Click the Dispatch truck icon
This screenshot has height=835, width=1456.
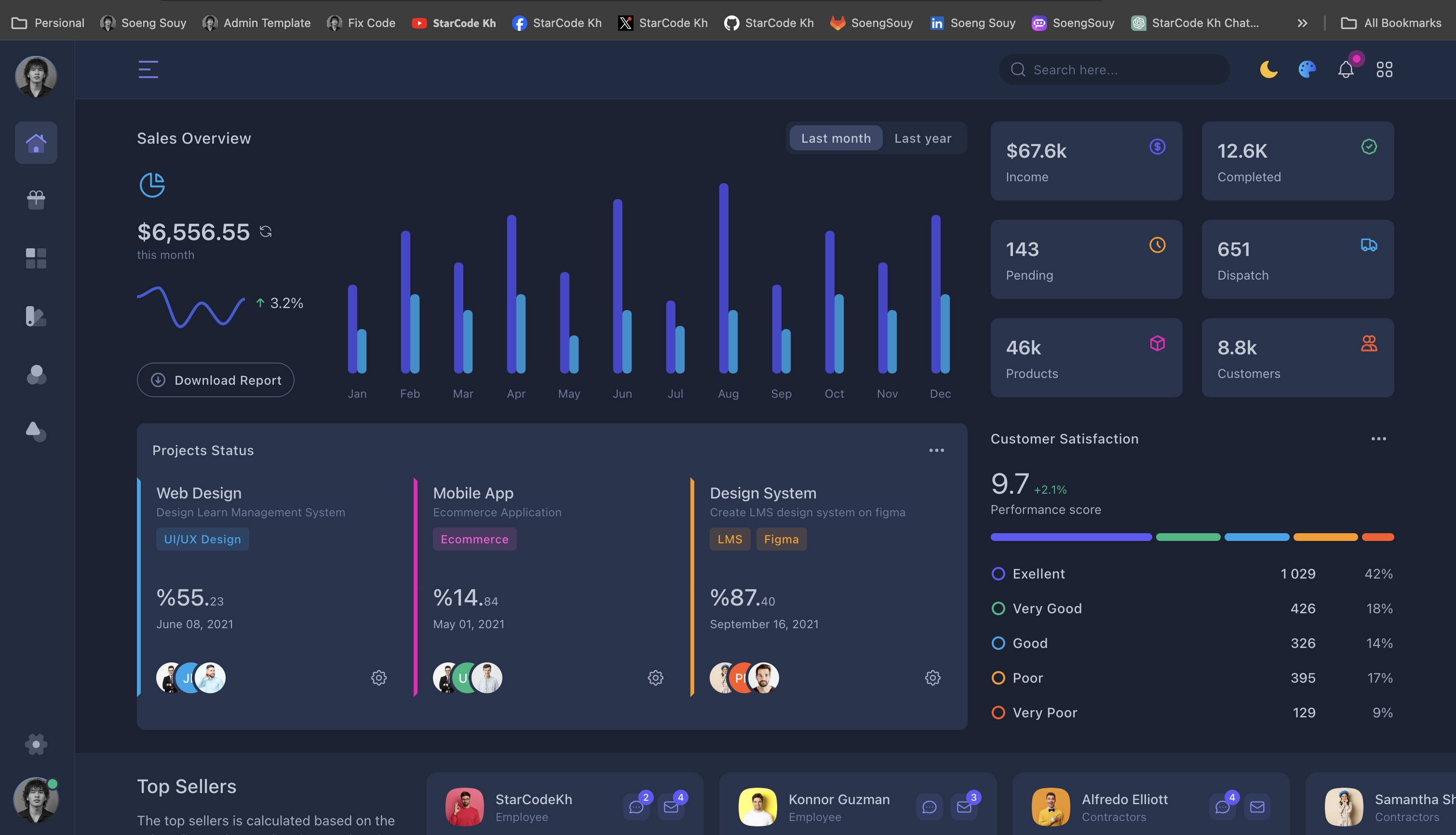tap(1369, 245)
